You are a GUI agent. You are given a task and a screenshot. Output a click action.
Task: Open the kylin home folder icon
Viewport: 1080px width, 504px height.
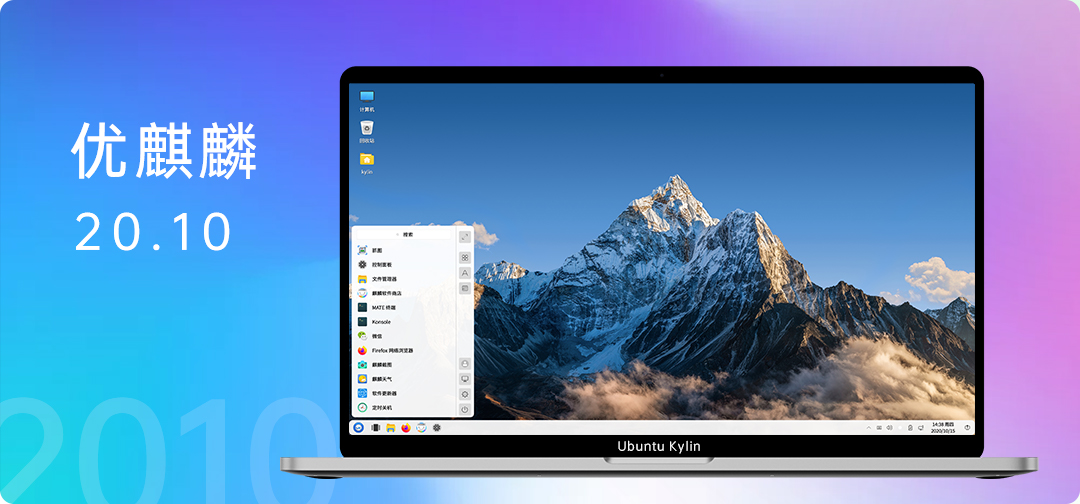367,160
